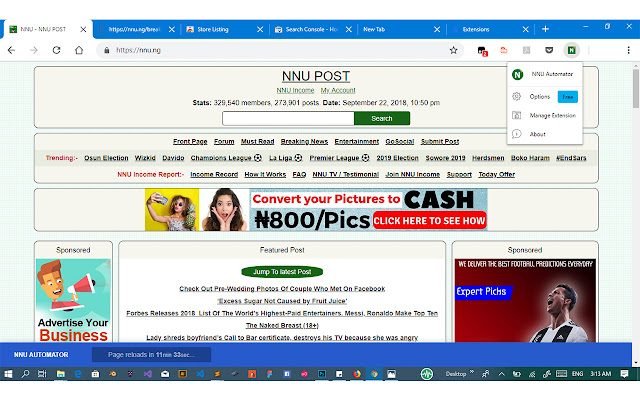The height and width of the screenshot is (400, 640).
Task: Switch to the Extensions tab
Action: (x=491, y=29)
